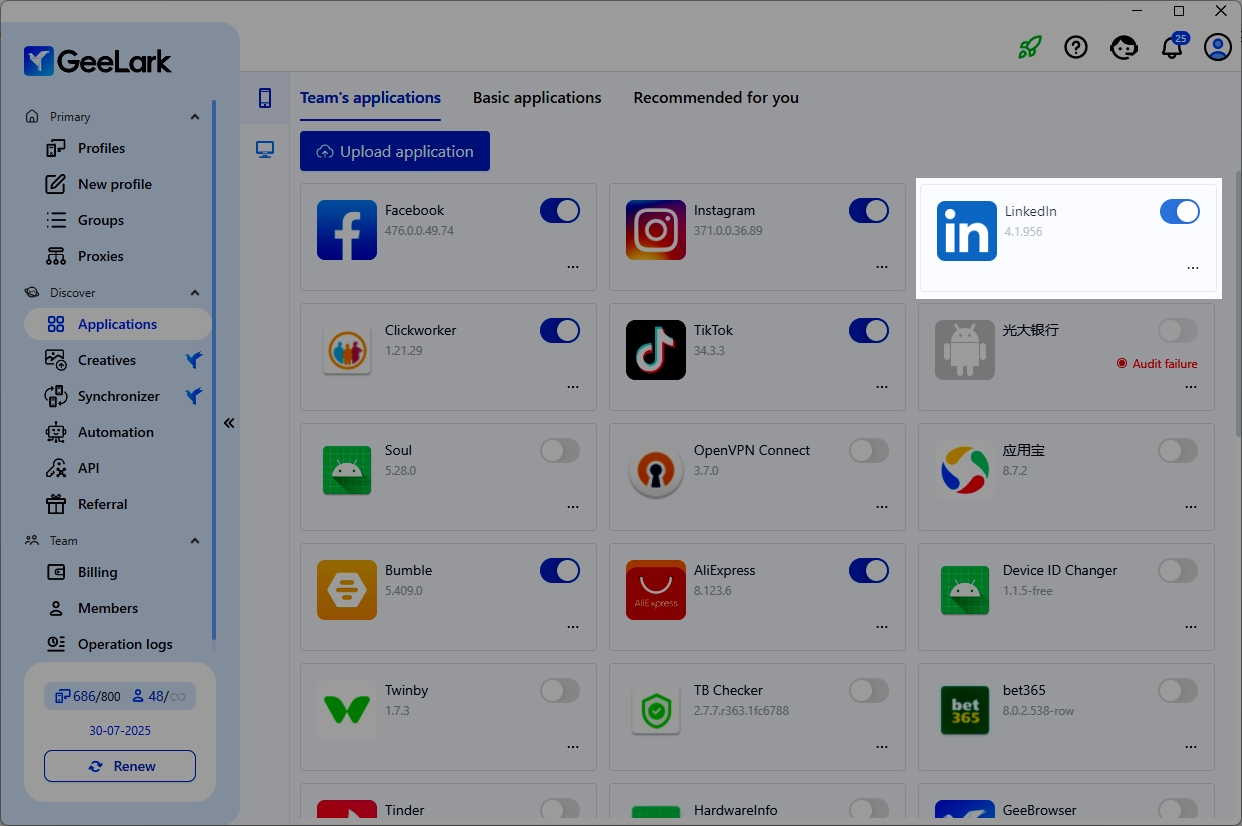
Task: Select the desktop monitor view icon
Action: 265,150
